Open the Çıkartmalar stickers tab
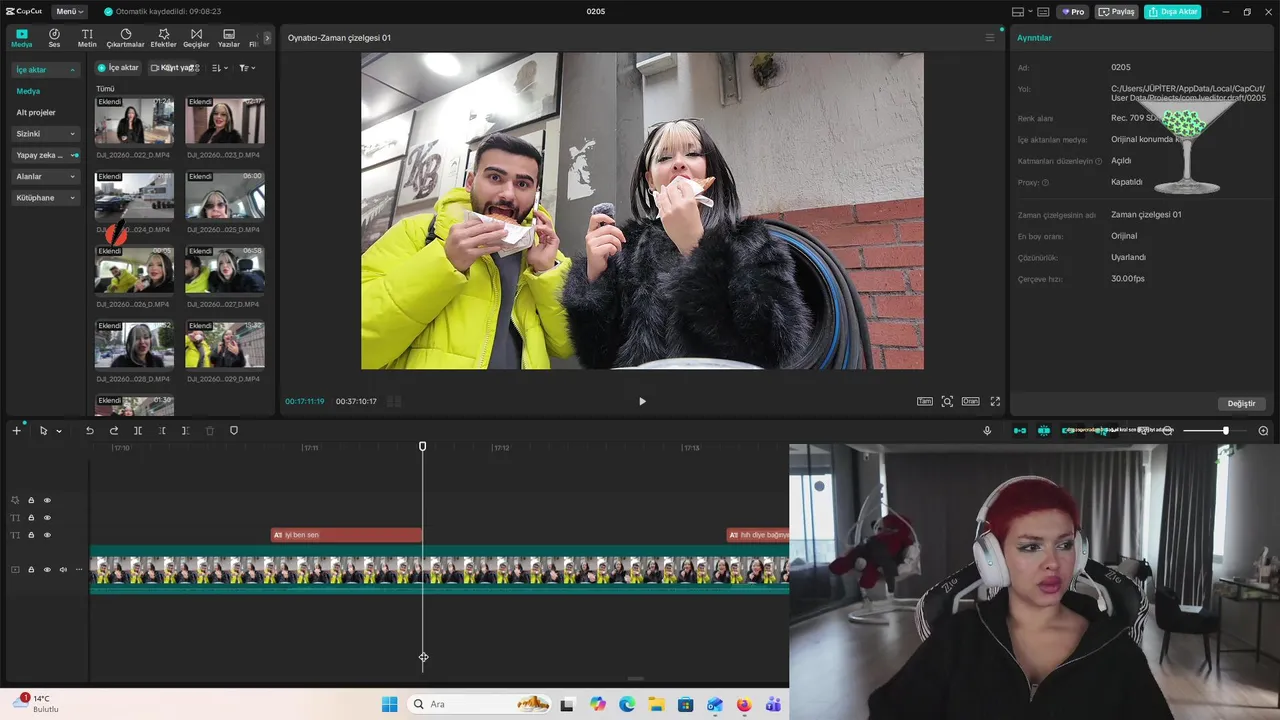The image size is (1280, 720). pyautogui.click(x=126, y=38)
